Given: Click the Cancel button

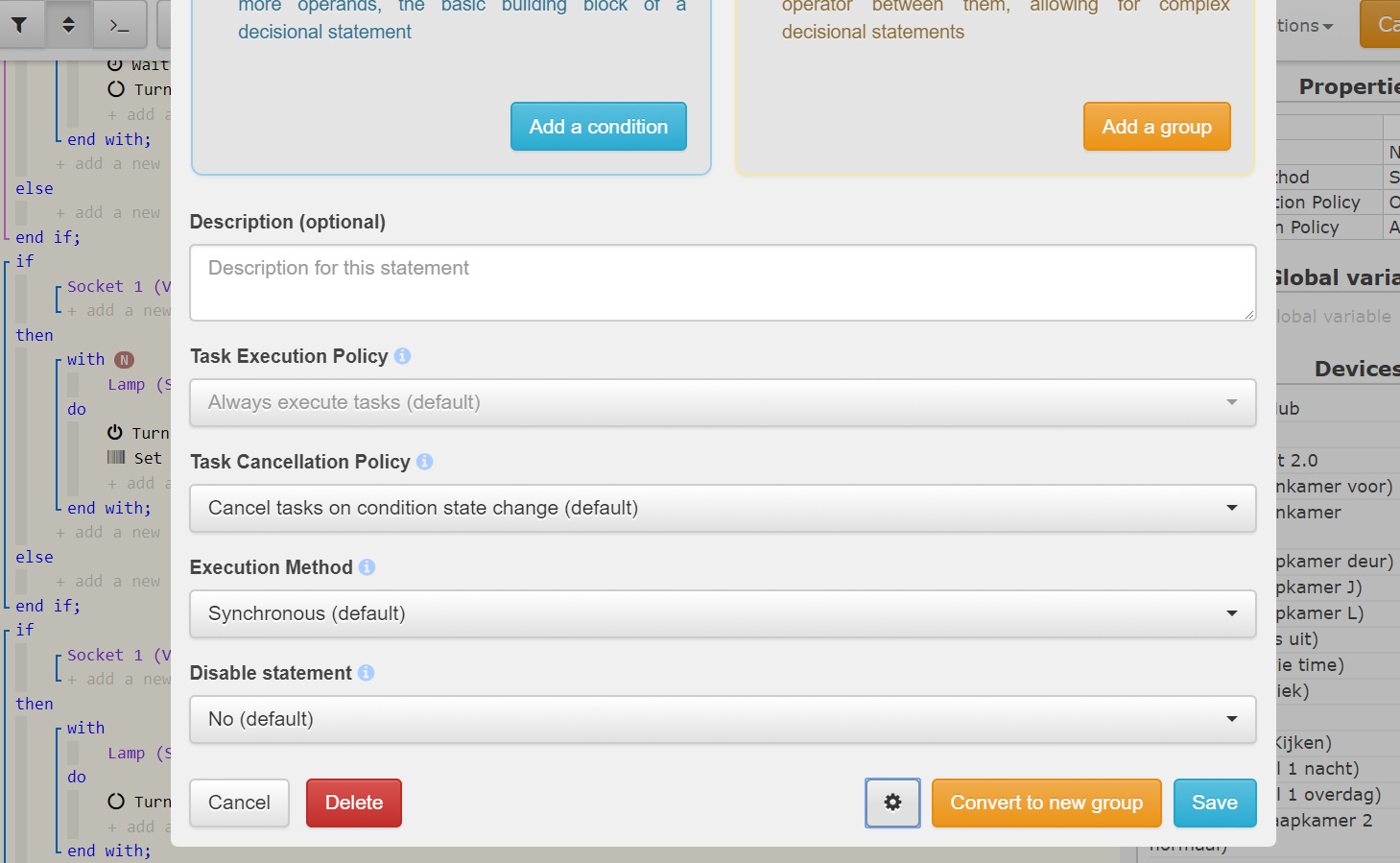Looking at the screenshot, I should pyautogui.click(x=239, y=803).
